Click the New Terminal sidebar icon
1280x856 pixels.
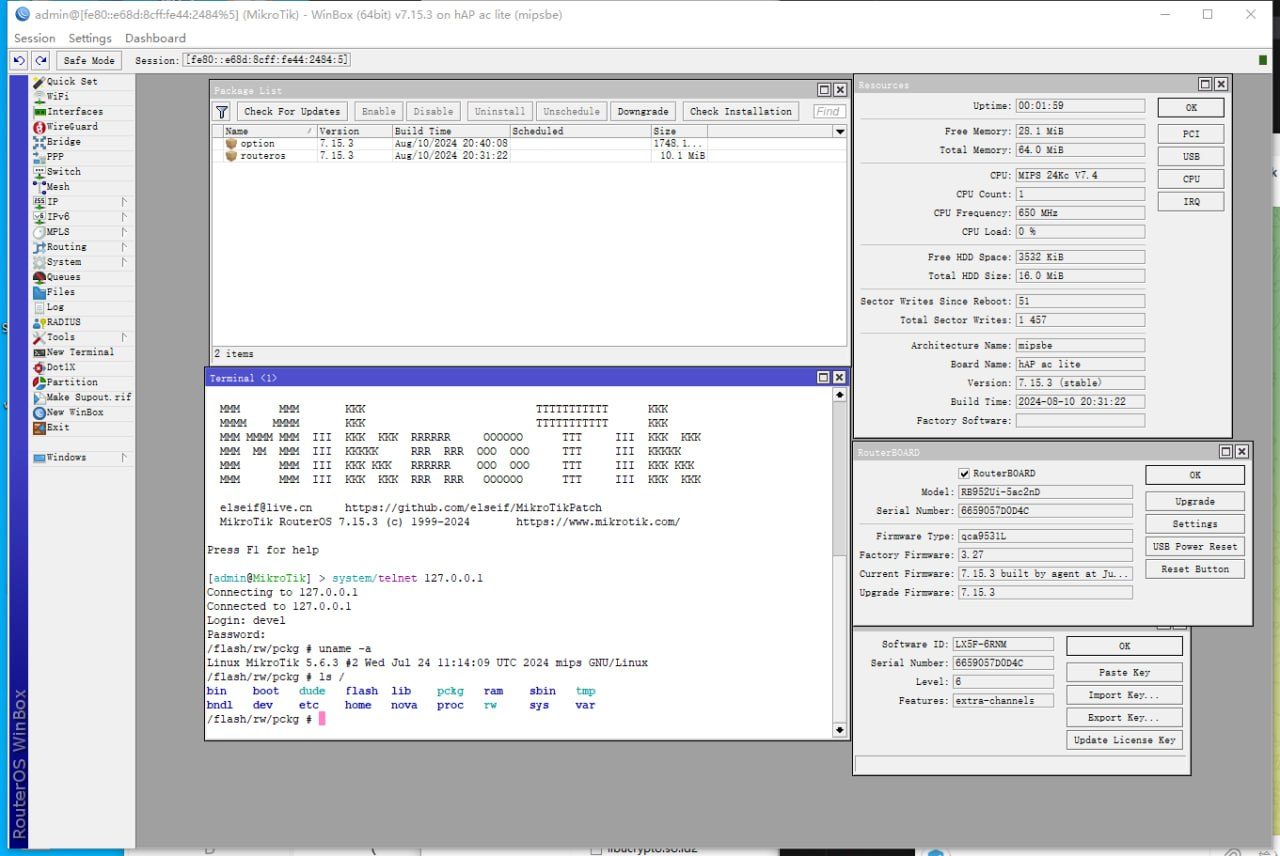(39, 352)
